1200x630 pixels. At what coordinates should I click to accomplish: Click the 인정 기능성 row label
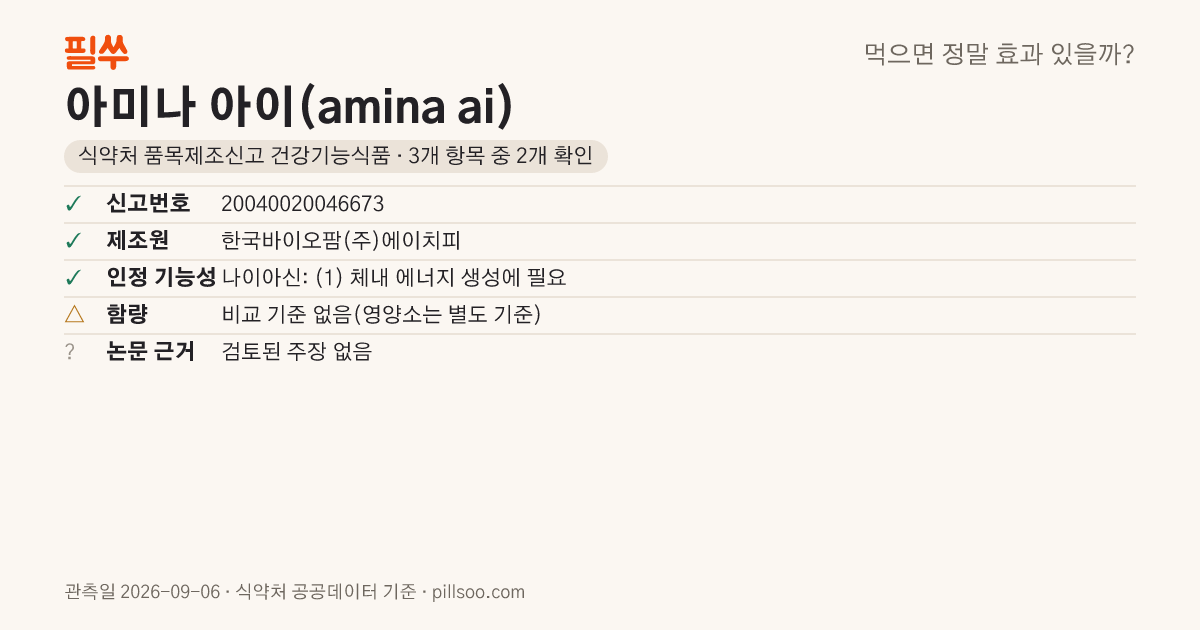161,278
